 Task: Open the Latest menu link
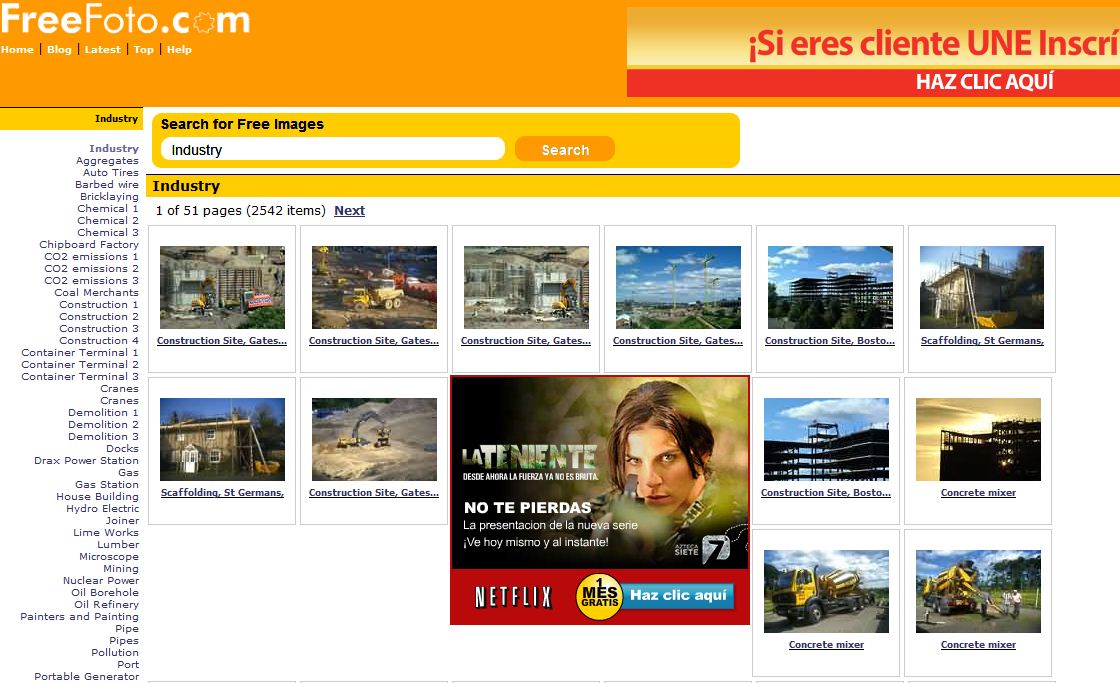click(103, 49)
